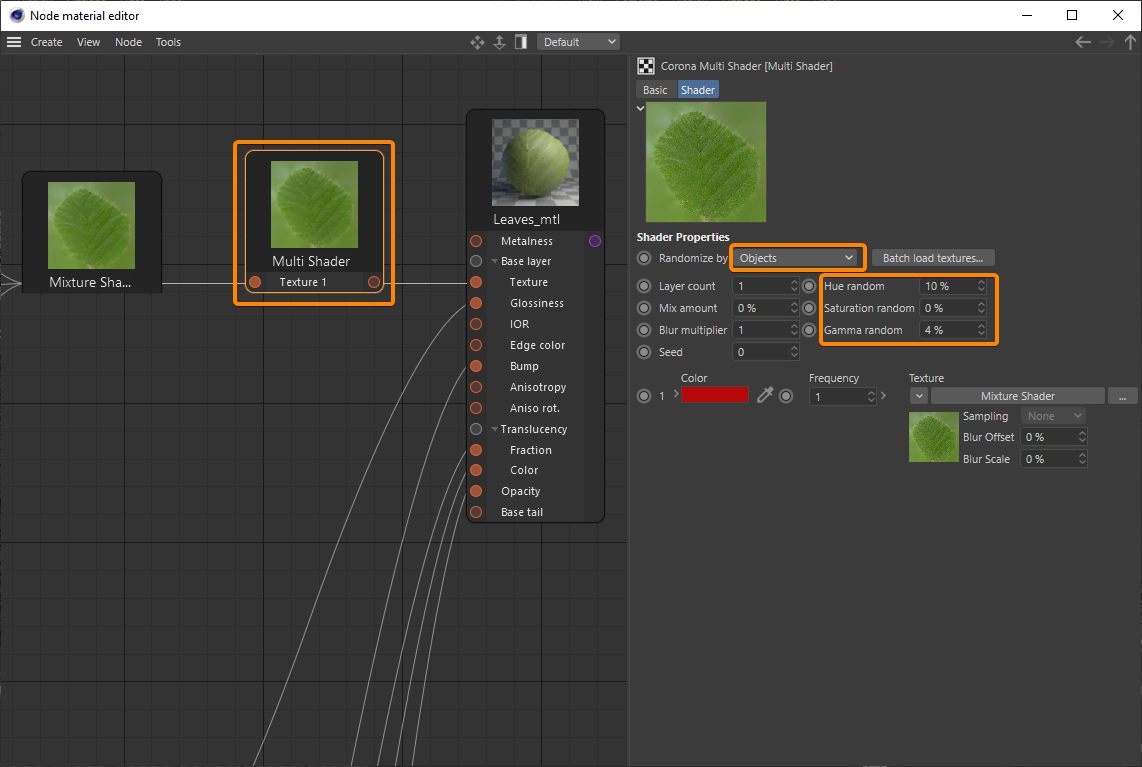Click the Gamma random 4 % stepper arrows

[981, 330]
